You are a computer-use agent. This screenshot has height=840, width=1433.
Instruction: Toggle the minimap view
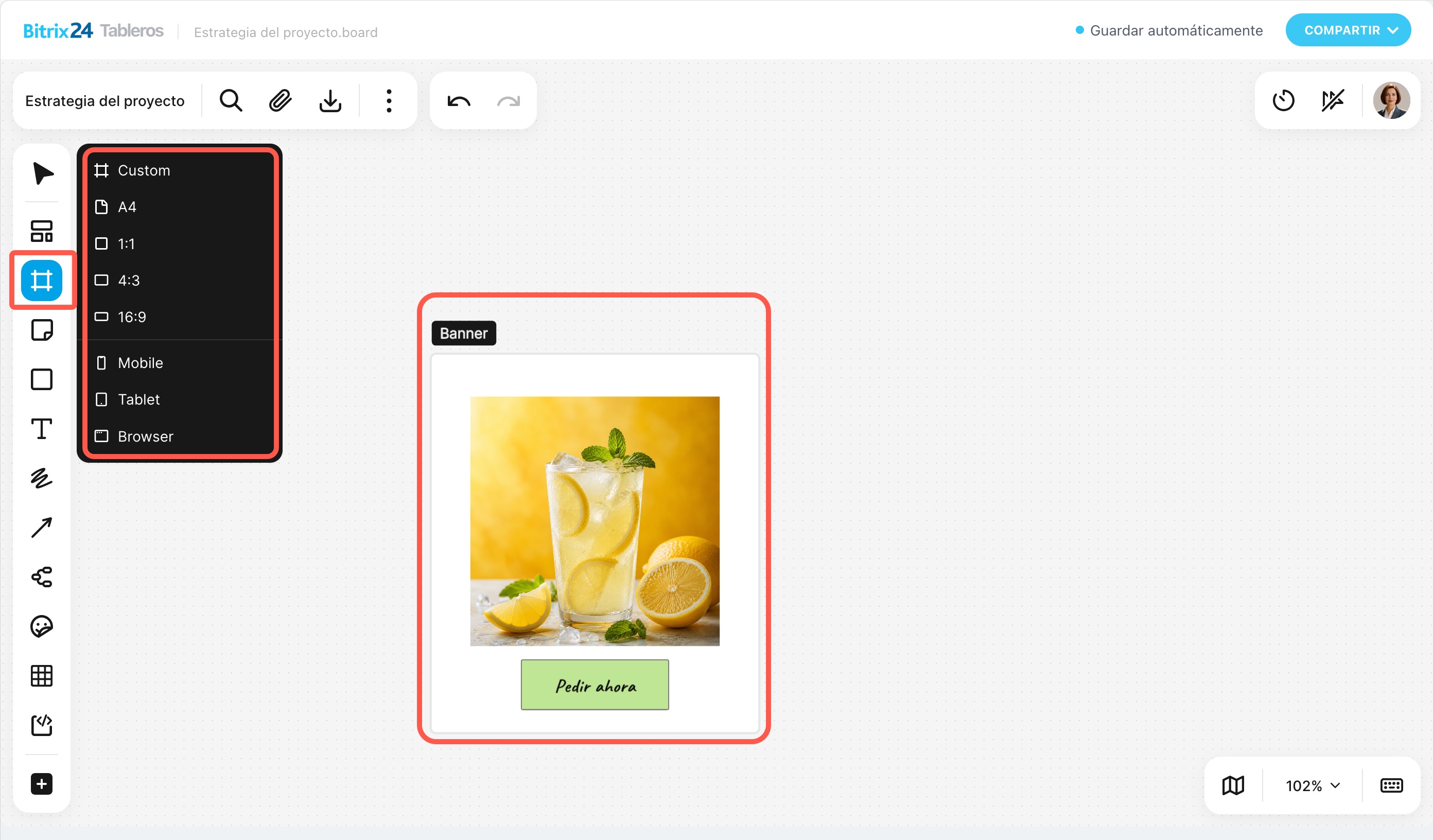point(1233,785)
